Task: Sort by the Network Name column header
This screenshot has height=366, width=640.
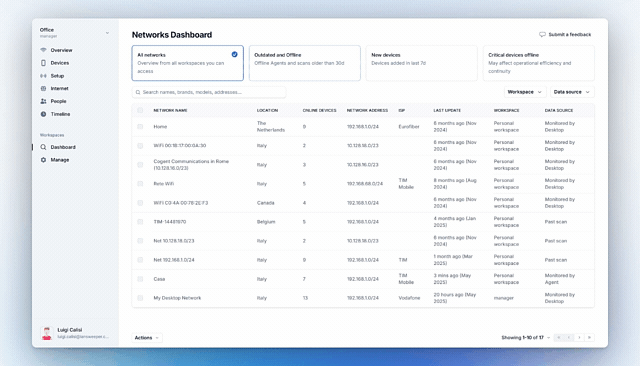Action: 170,111
